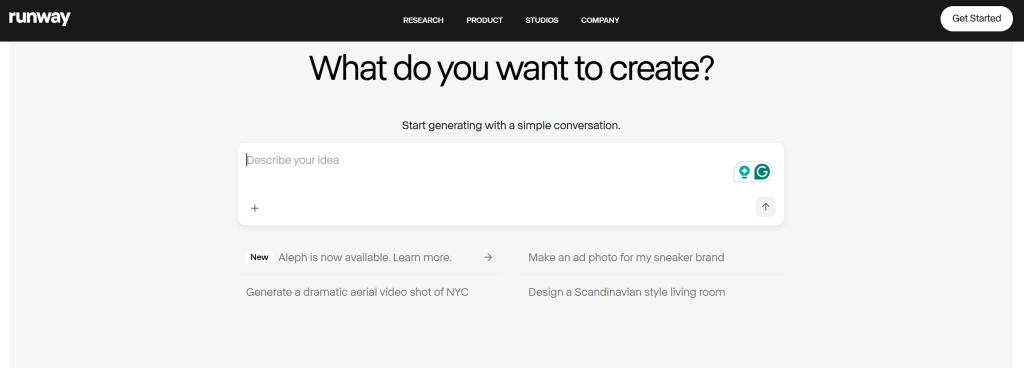Expand the STUDIOS navigation item
Screen dimensions: 1024x368
coord(541,20)
